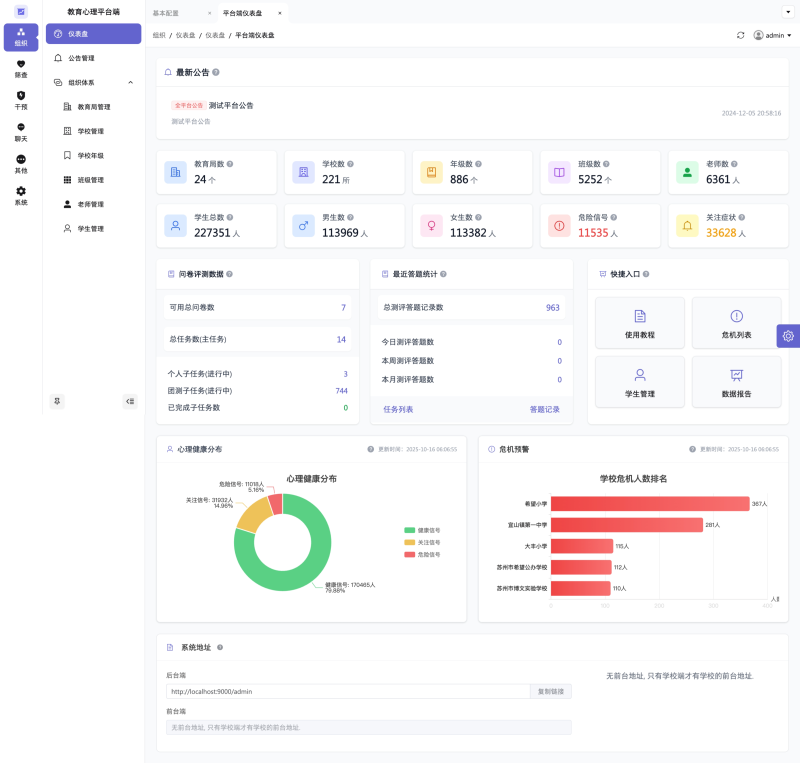Open the floating settings gear on right edge

click(x=788, y=336)
